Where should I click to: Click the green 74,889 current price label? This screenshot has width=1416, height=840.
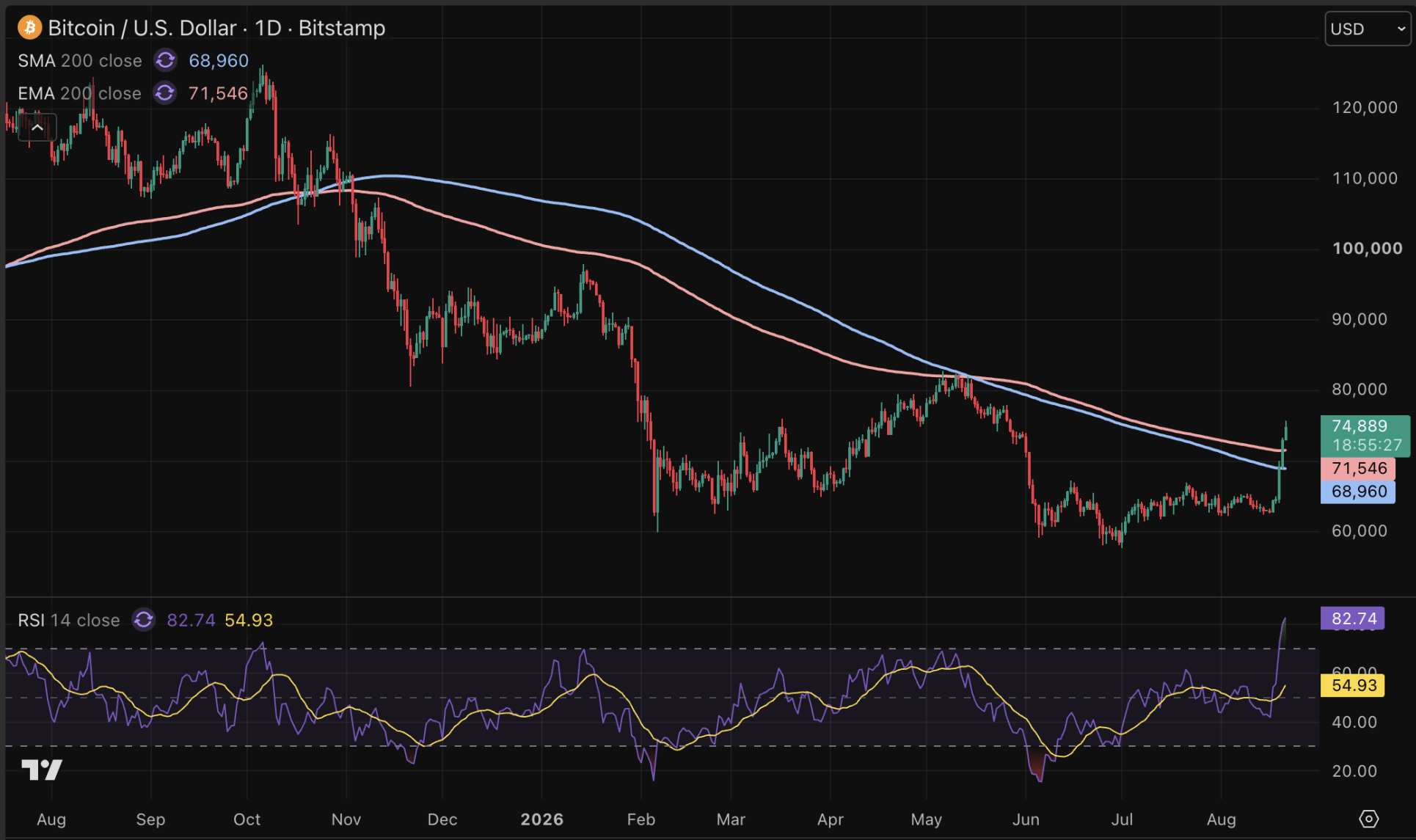tap(1360, 426)
